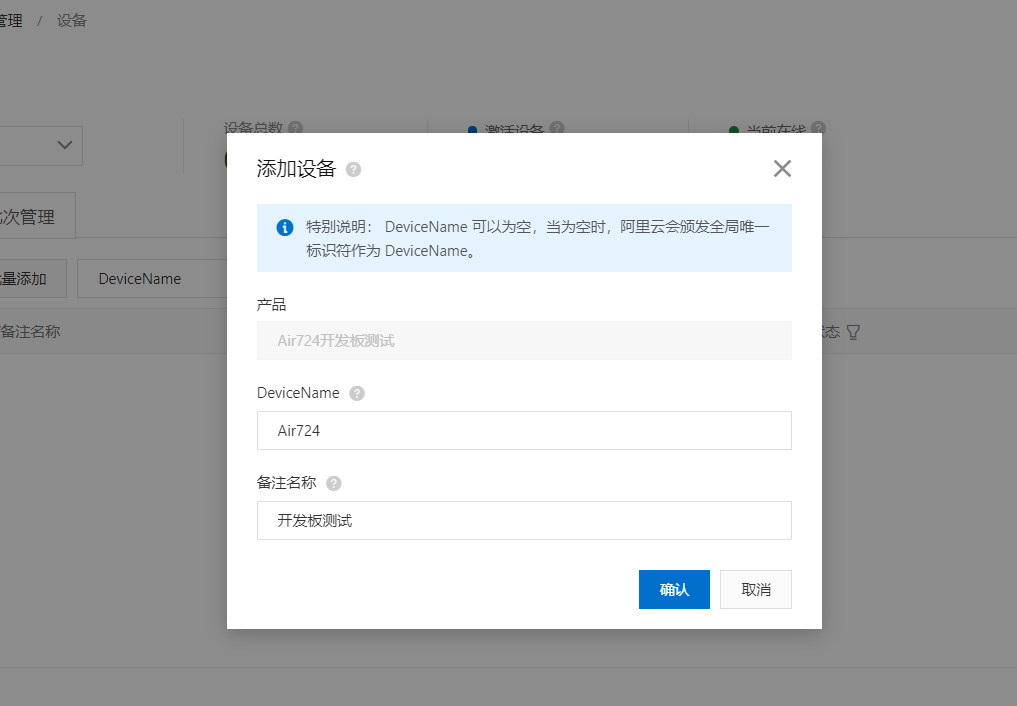Click the help icon beside DeviceName label
The image size is (1017, 706).
(357, 393)
